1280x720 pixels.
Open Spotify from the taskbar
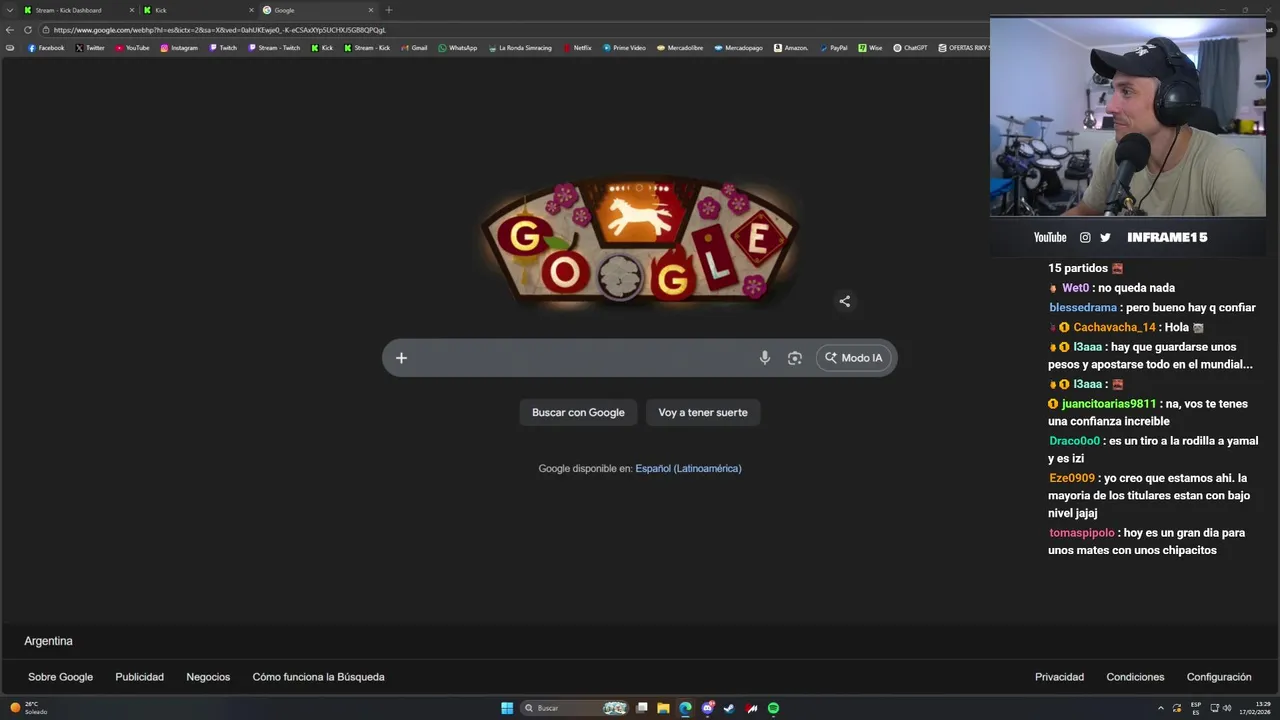click(773, 708)
